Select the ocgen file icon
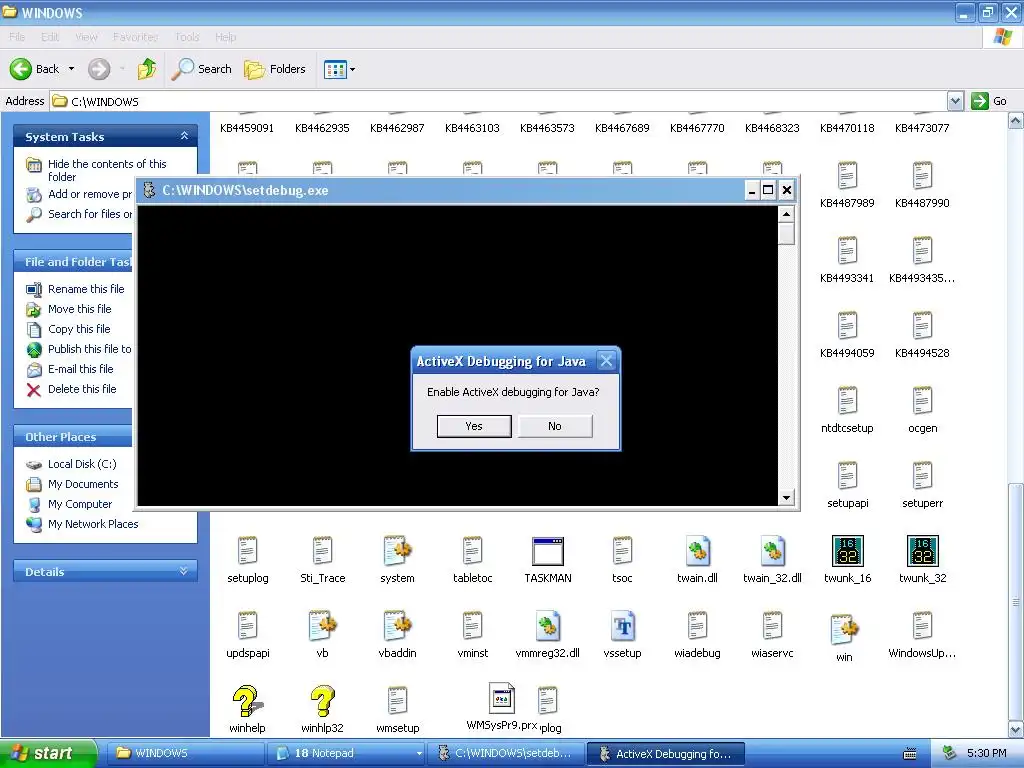The height and width of the screenshot is (768, 1024). click(922, 401)
